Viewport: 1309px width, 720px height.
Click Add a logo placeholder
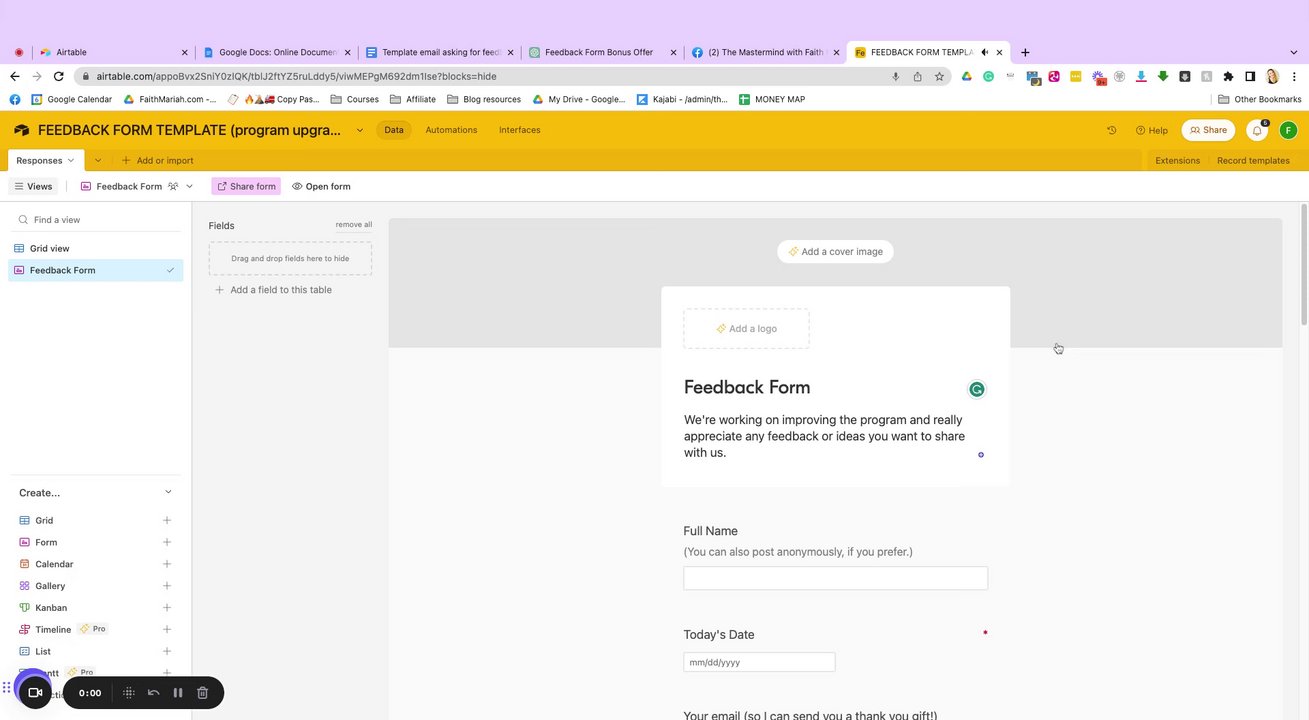(746, 329)
